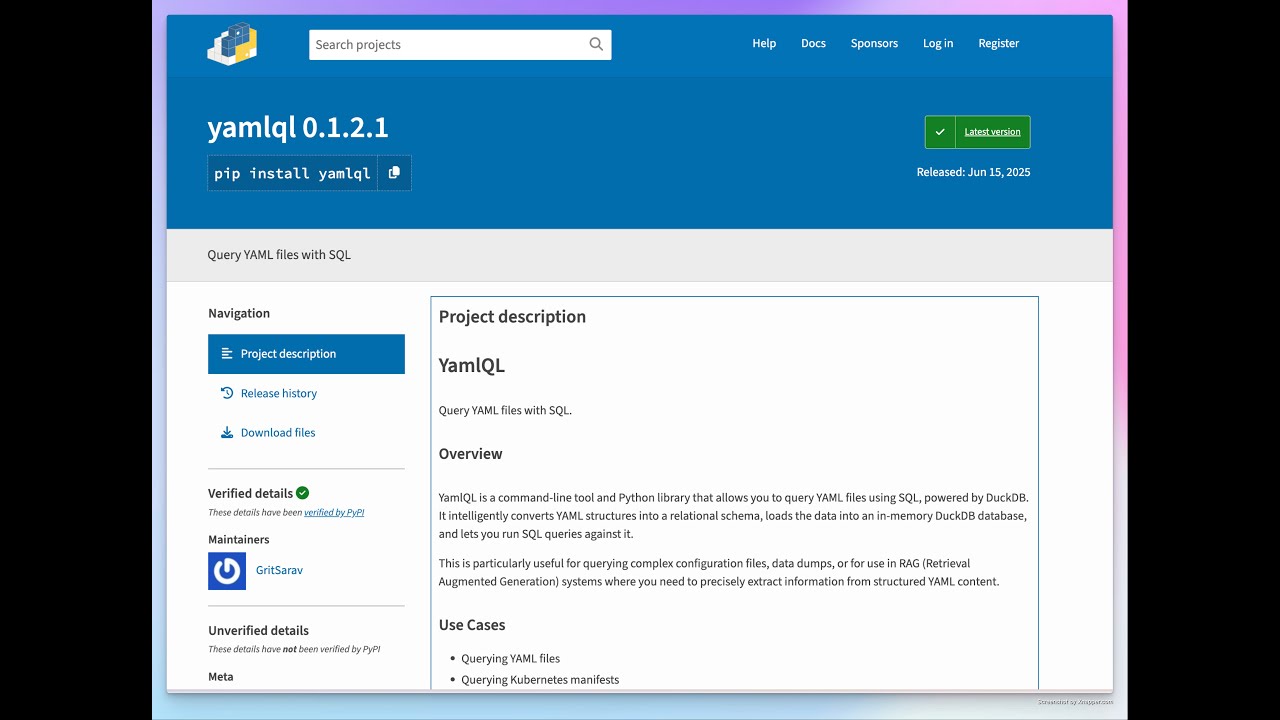Open the Download files tab
Screen dimensions: 1280x720
(x=306, y=433)
